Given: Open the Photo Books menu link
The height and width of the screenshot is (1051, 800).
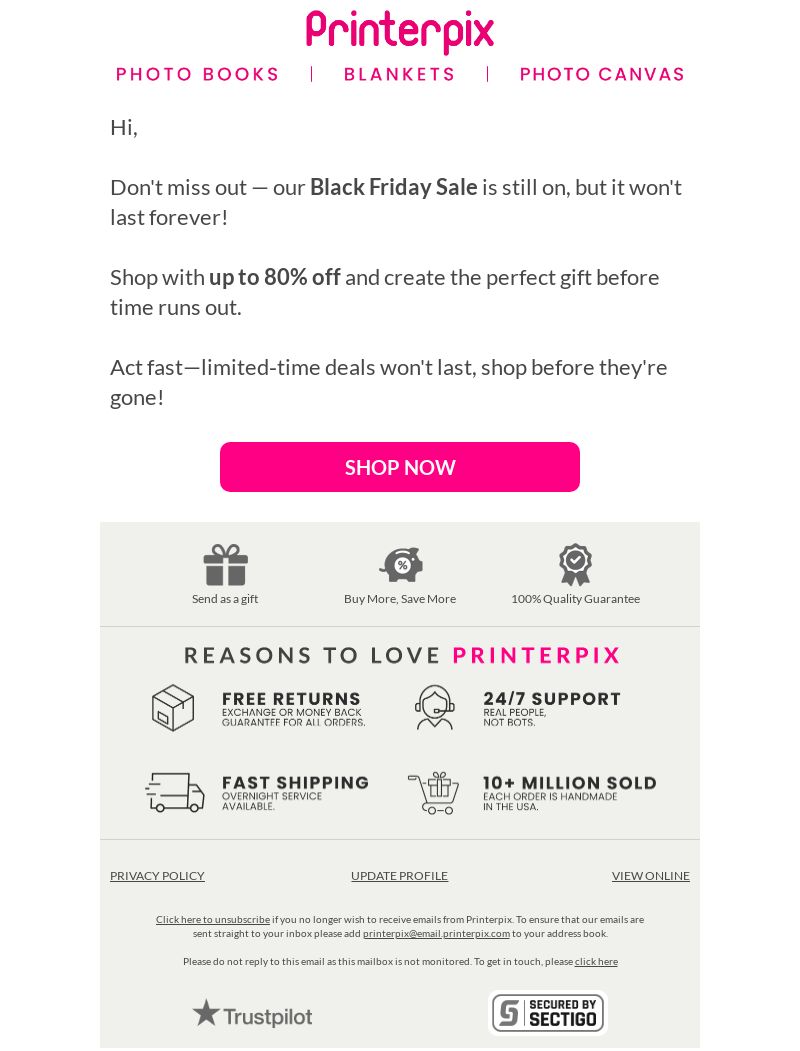Looking at the screenshot, I should (x=198, y=74).
